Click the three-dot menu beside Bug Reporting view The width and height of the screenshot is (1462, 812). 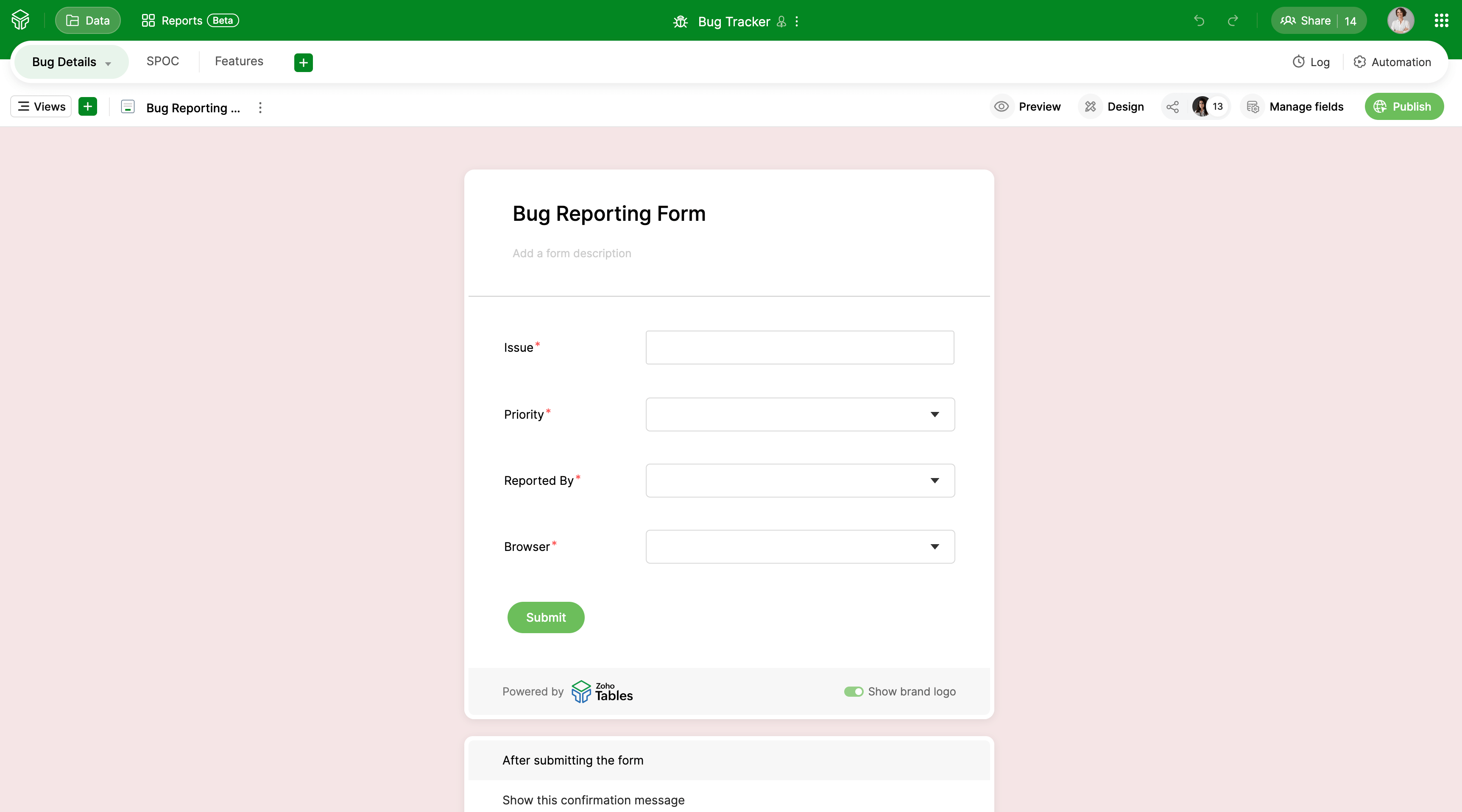point(260,108)
